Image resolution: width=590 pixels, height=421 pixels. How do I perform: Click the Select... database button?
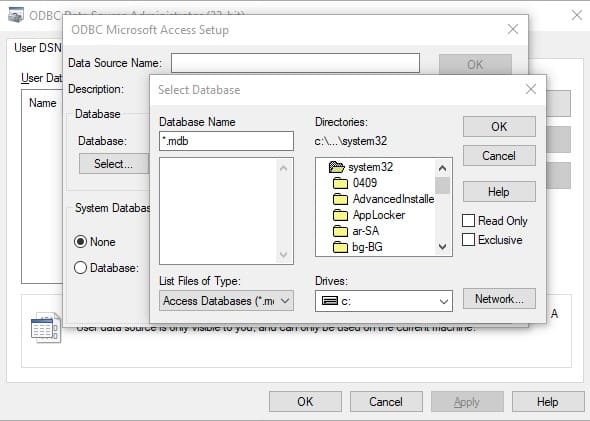coord(113,164)
